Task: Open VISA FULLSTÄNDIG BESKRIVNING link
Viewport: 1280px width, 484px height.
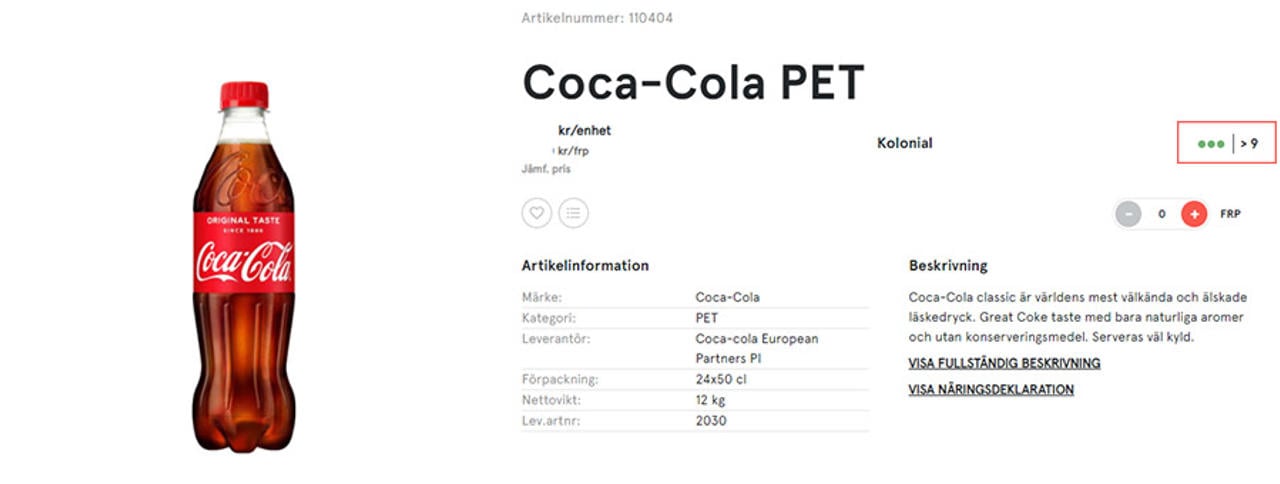Action: 1004,363
